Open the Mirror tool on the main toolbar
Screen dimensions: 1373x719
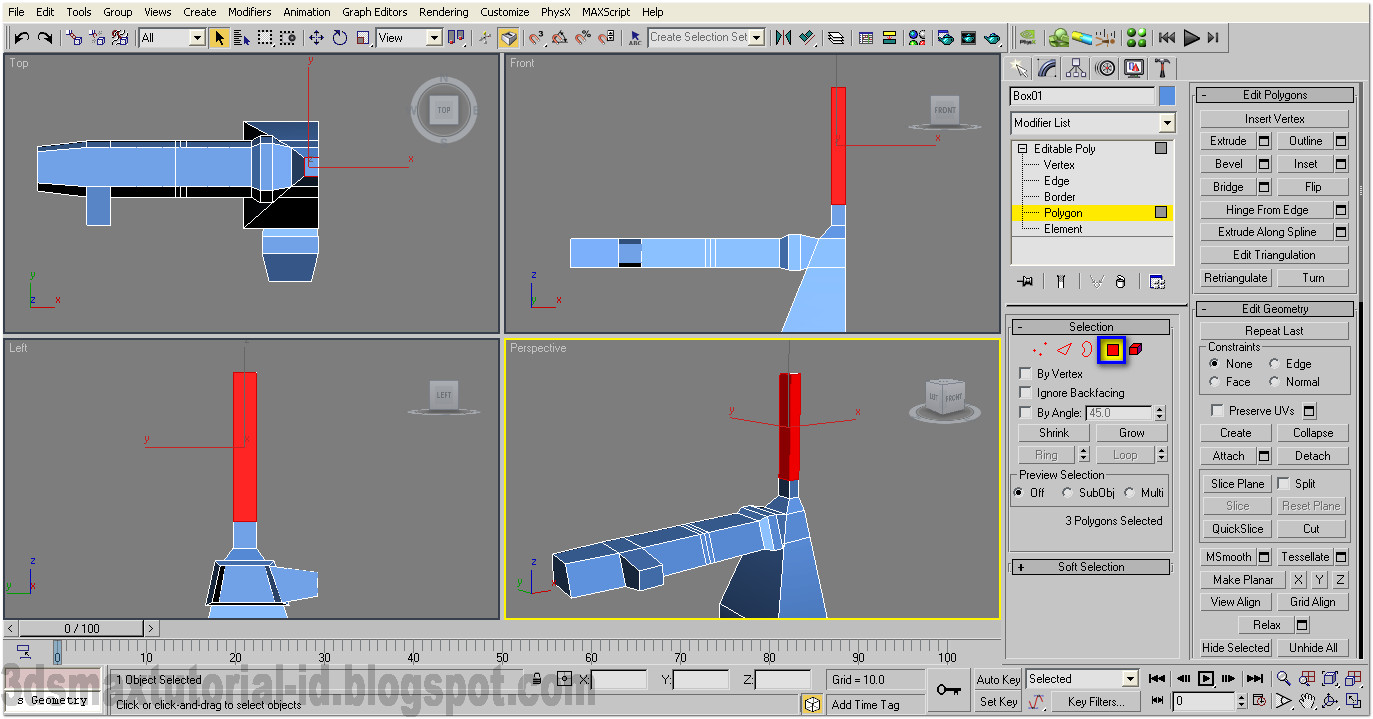coord(782,37)
